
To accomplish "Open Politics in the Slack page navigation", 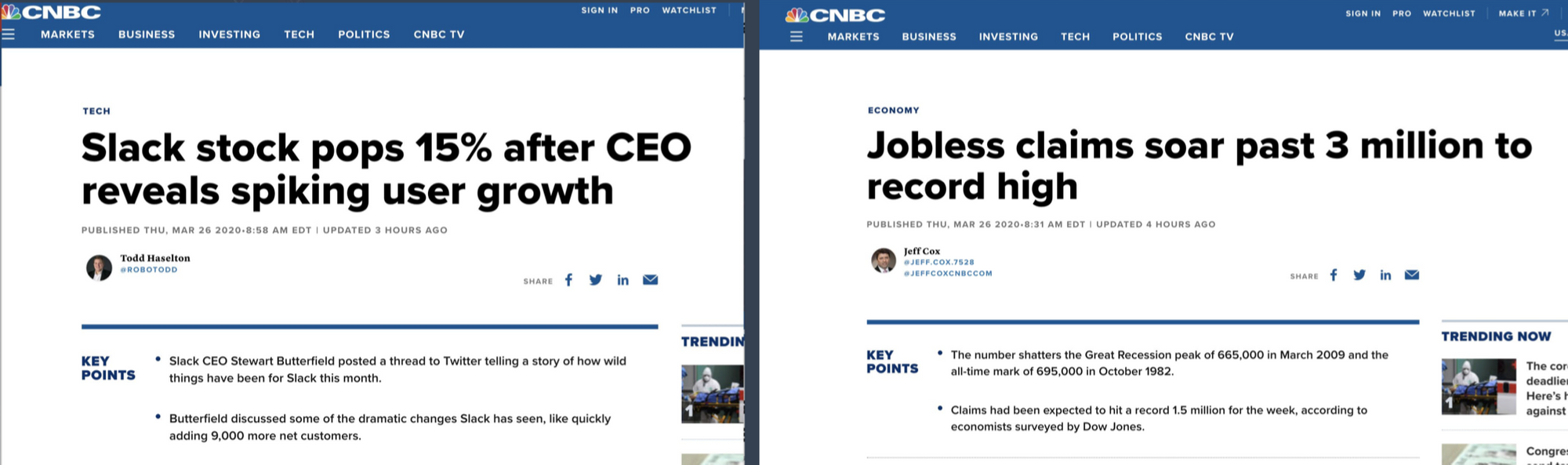I will [364, 35].
